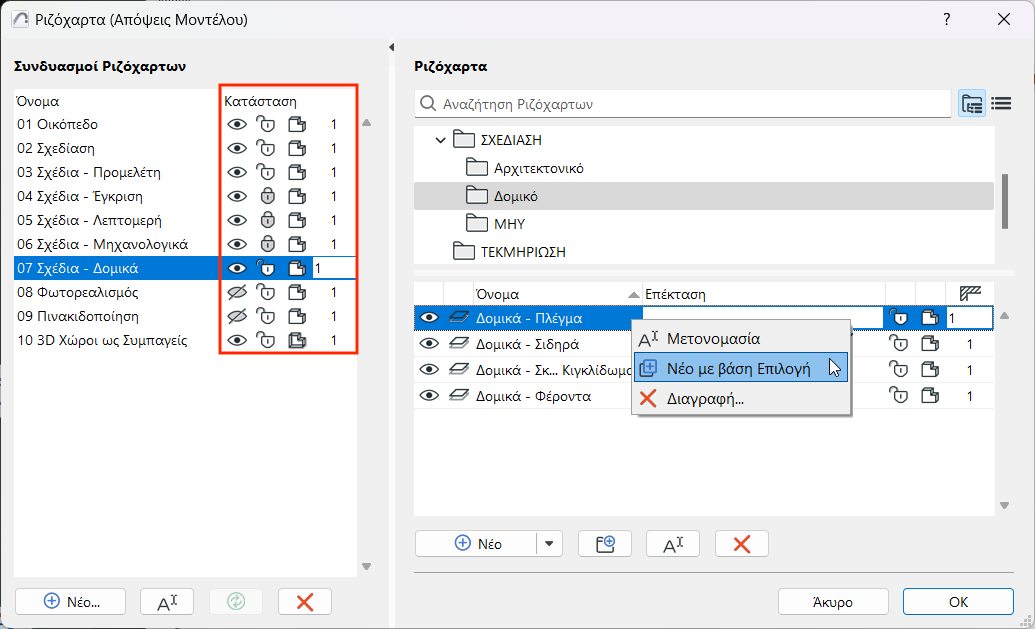Switch to flat list view of layers
1035x629 pixels.
tap(1001, 103)
